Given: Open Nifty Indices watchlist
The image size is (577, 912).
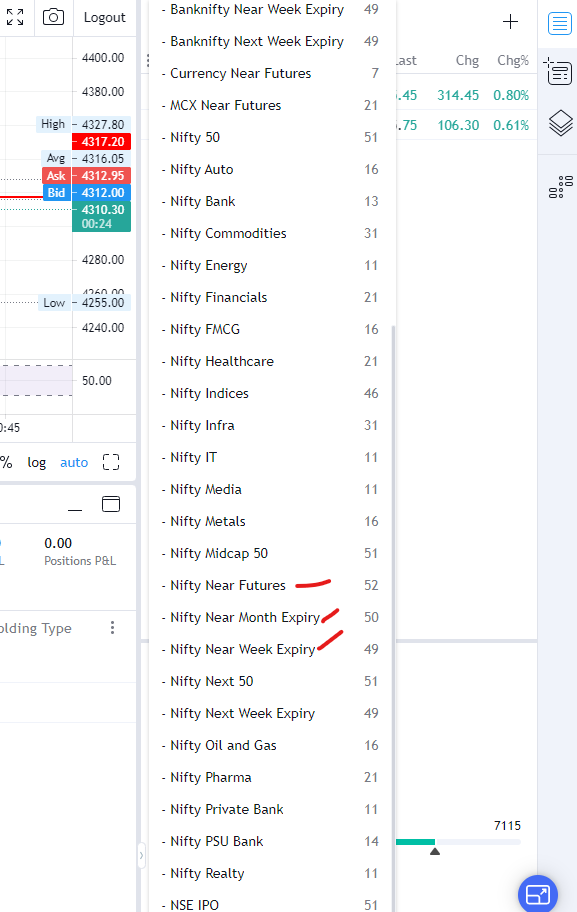Looking at the screenshot, I should [x=271, y=393].
